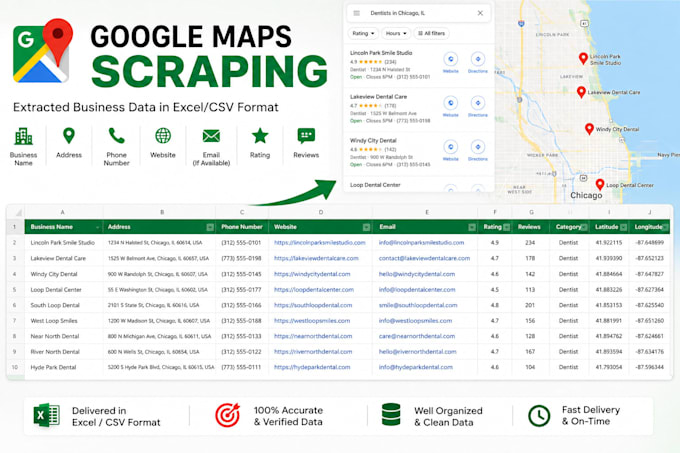Open the https://lakeviewdentalcare.com link
The height and width of the screenshot is (453, 680).
click(x=316, y=258)
